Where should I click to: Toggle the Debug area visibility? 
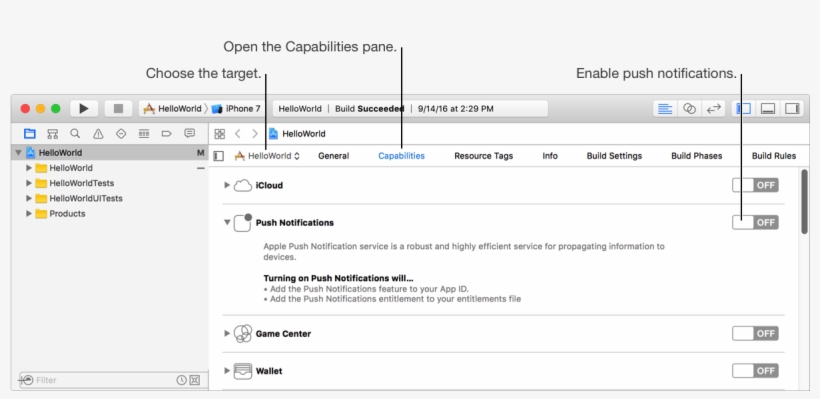(768, 109)
